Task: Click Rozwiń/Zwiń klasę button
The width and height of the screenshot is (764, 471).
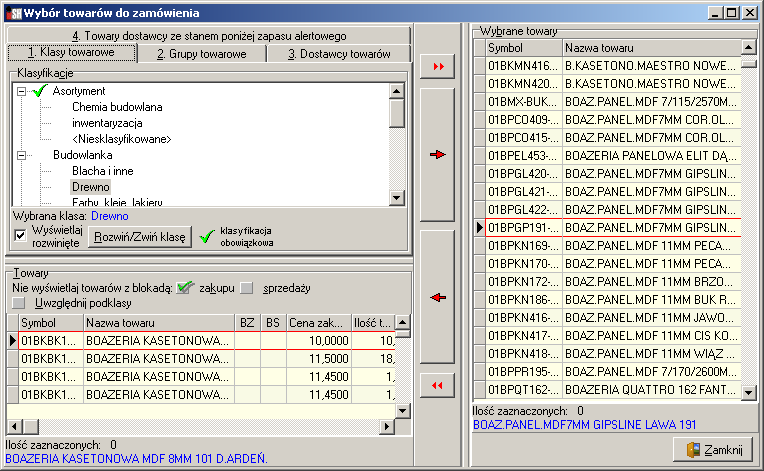Action: click(140, 237)
